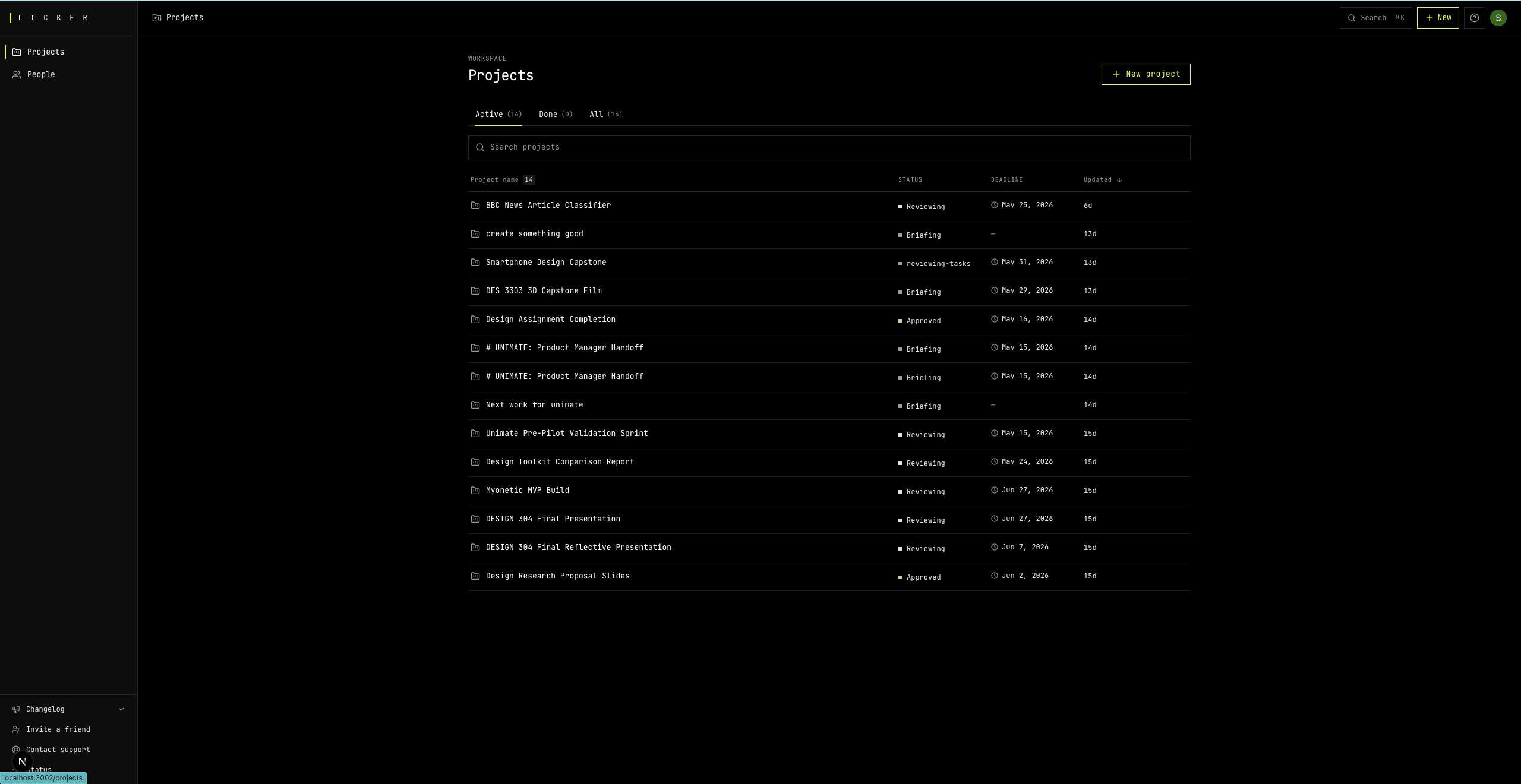Click the Invite a friend person icon
The width and height of the screenshot is (1521, 784).
tap(16, 729)
